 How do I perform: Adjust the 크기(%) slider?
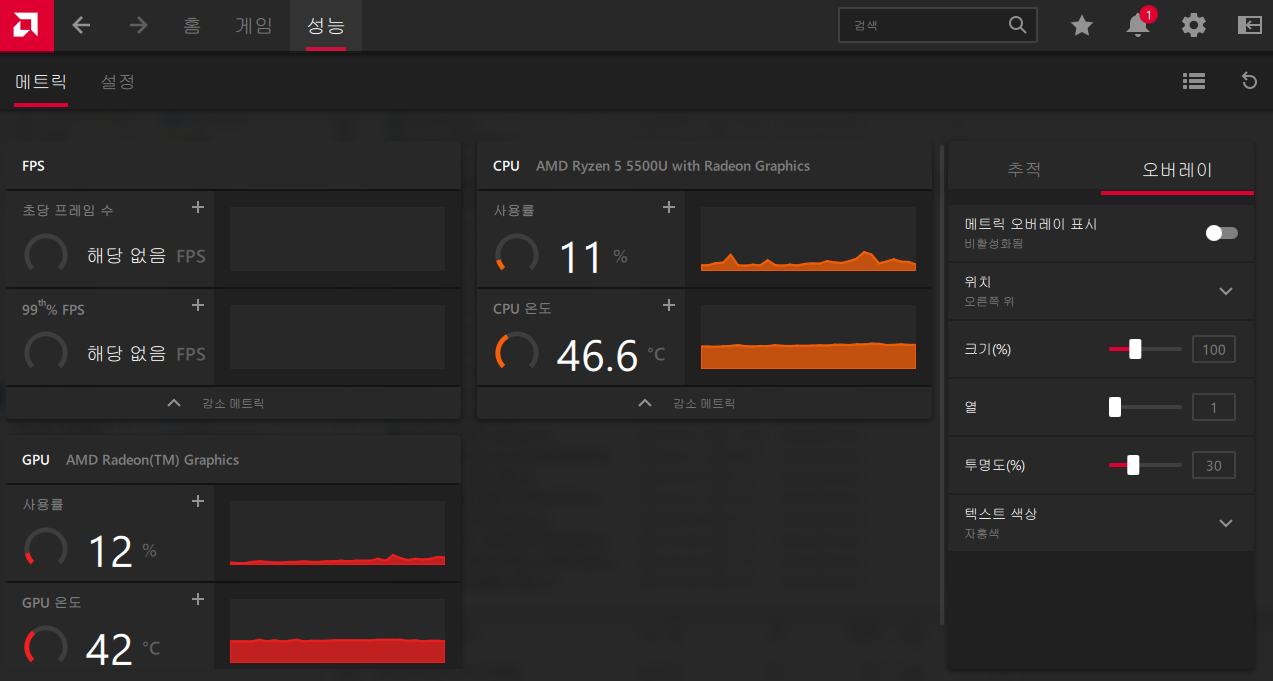(1145, 349)
